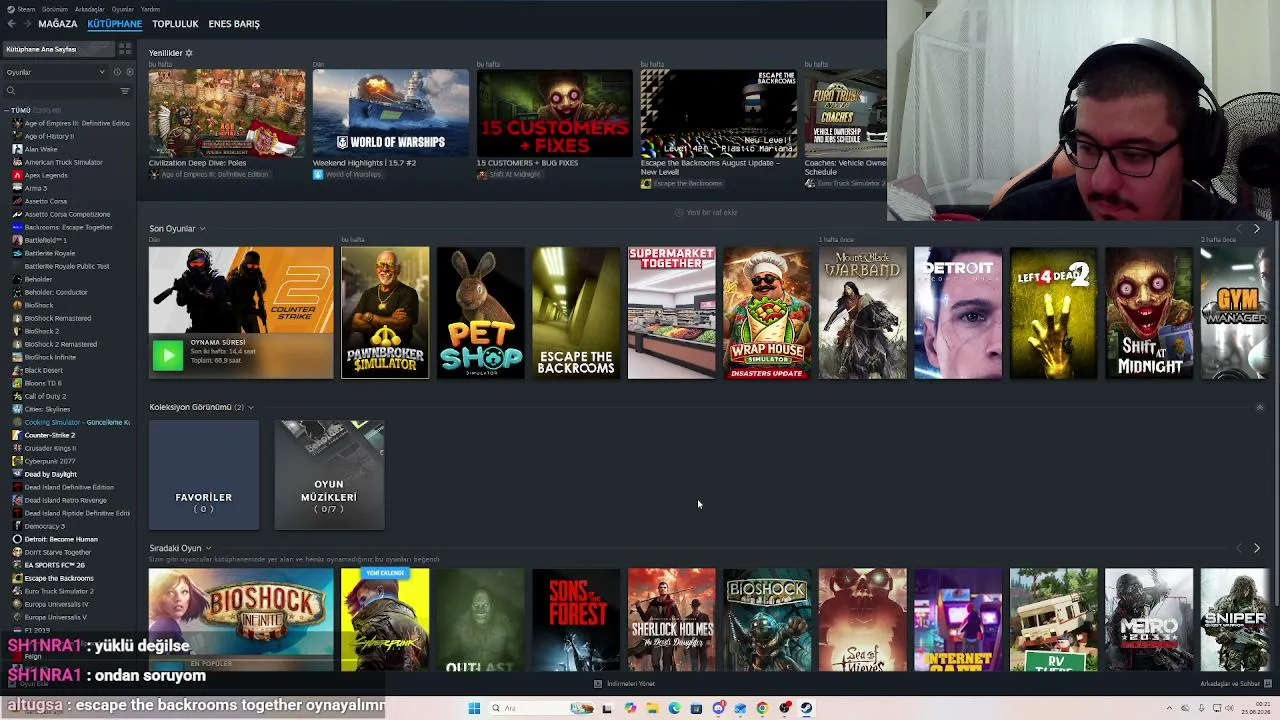
Task: Open the Koleksiyon Görünümü shelf dropdown
Action: [250, 407]
